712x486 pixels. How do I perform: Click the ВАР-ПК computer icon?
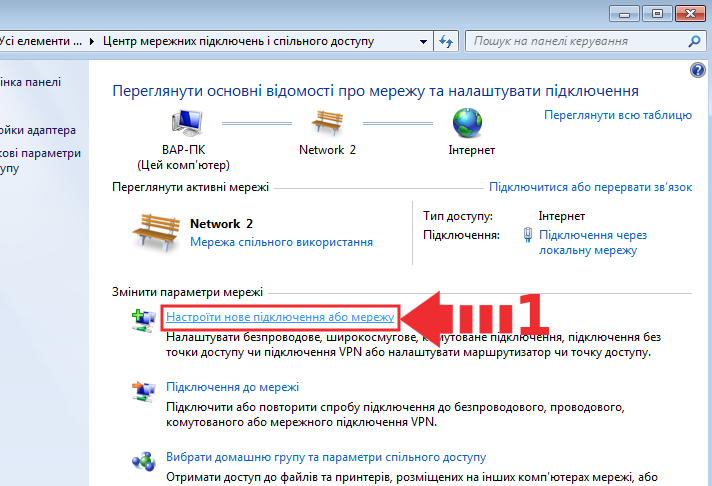point(188,123)
